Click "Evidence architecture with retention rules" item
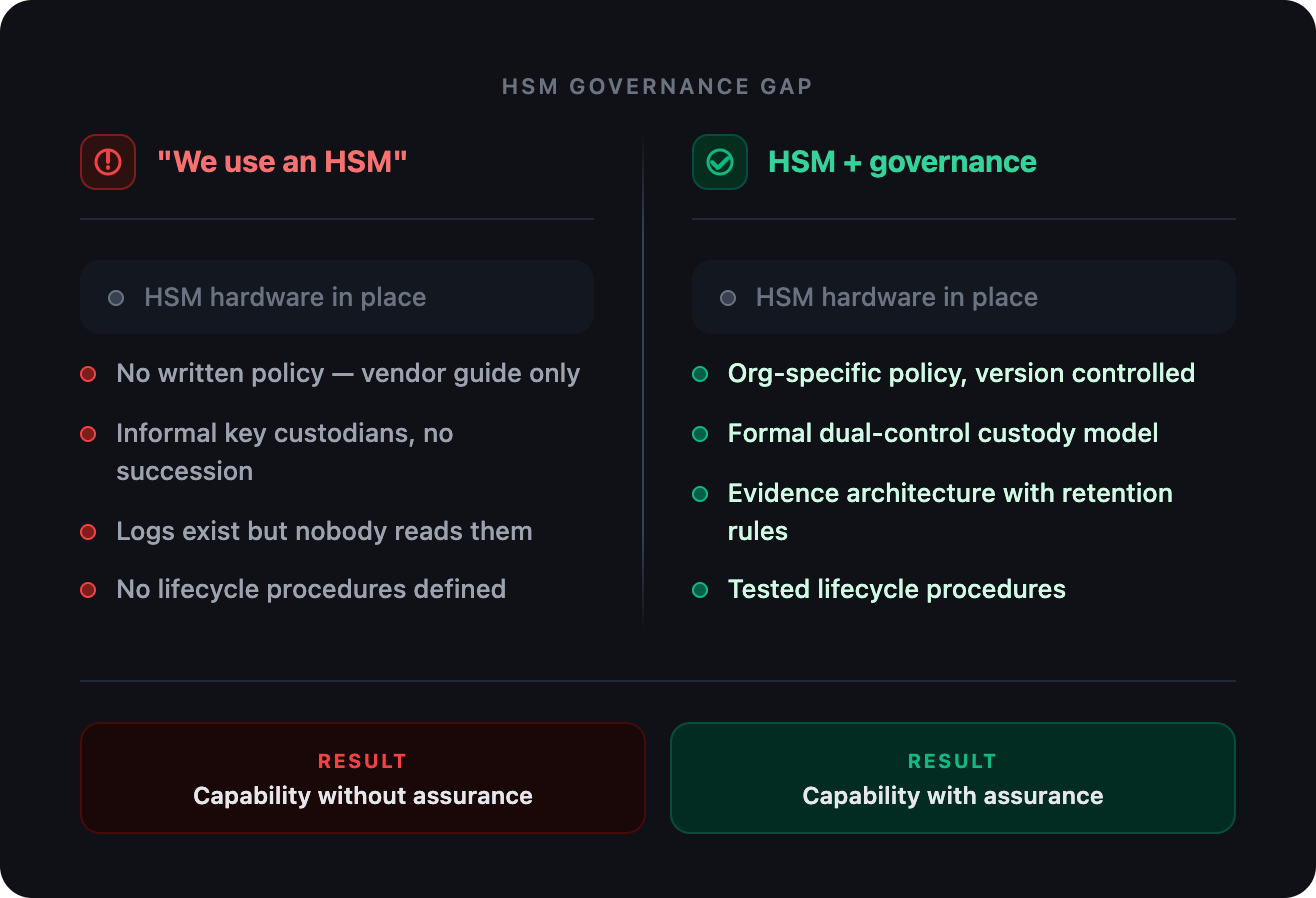This screenshot has width=1316, height=898. pyautogui.click(x=950, y=512)
